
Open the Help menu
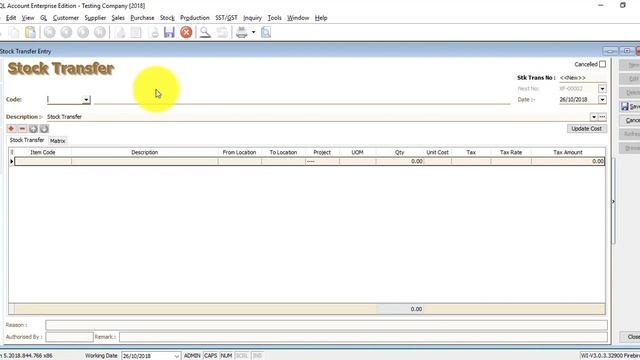pos(321,18)
